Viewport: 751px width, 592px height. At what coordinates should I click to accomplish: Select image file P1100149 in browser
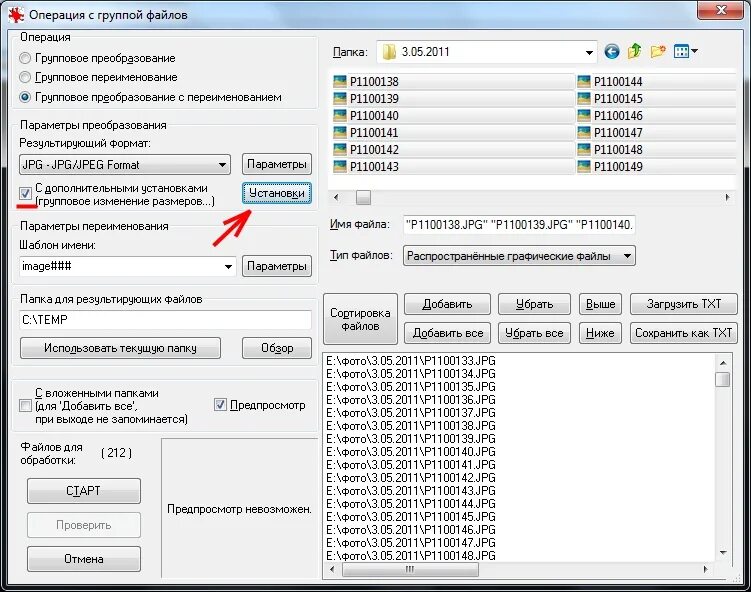click(610, 167)
